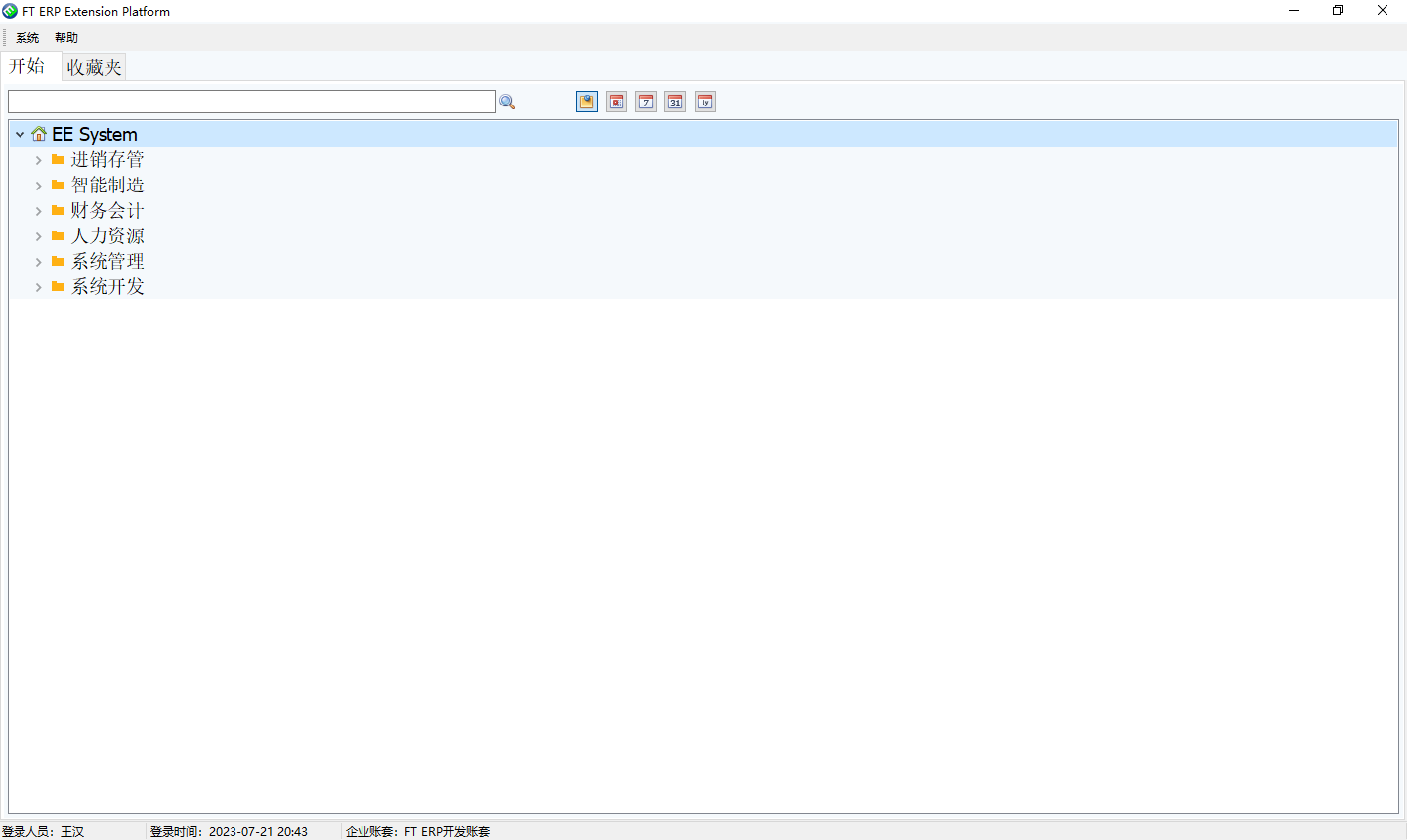Click the EE System home icon
The width and height of the screenshot is (1407, 840).
tap(39, 134)
